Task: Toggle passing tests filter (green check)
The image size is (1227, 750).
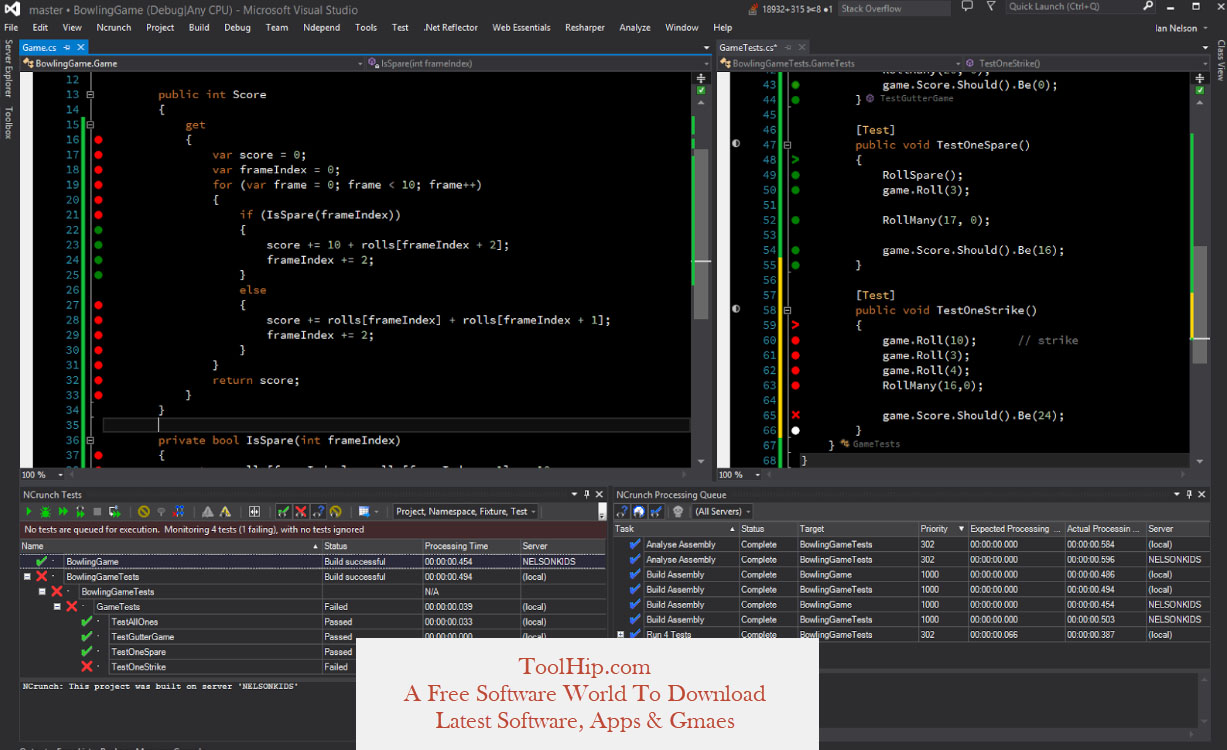Action: click(x=283, y=511)
